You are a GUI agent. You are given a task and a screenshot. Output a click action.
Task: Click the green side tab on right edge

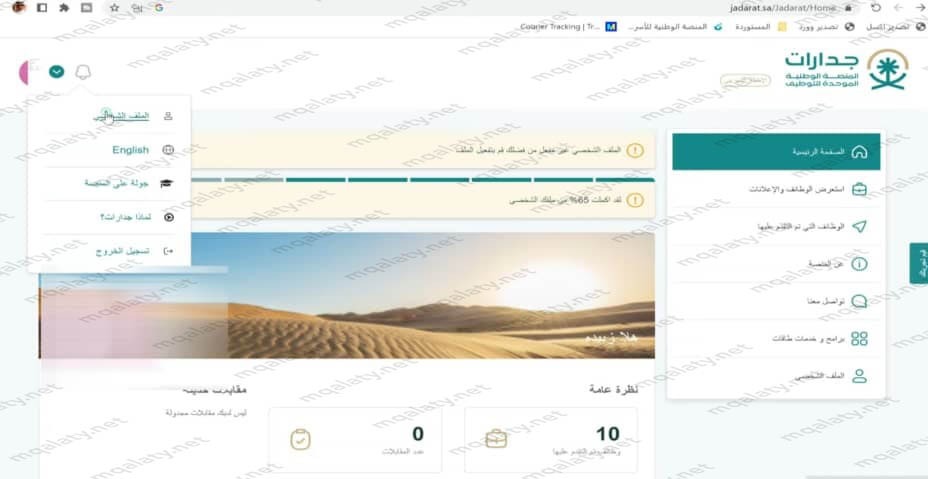point(919,263)
